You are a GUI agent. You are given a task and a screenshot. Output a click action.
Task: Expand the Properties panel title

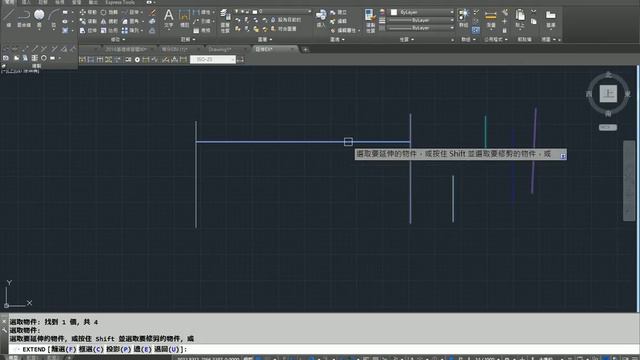[x=407, y=40]
